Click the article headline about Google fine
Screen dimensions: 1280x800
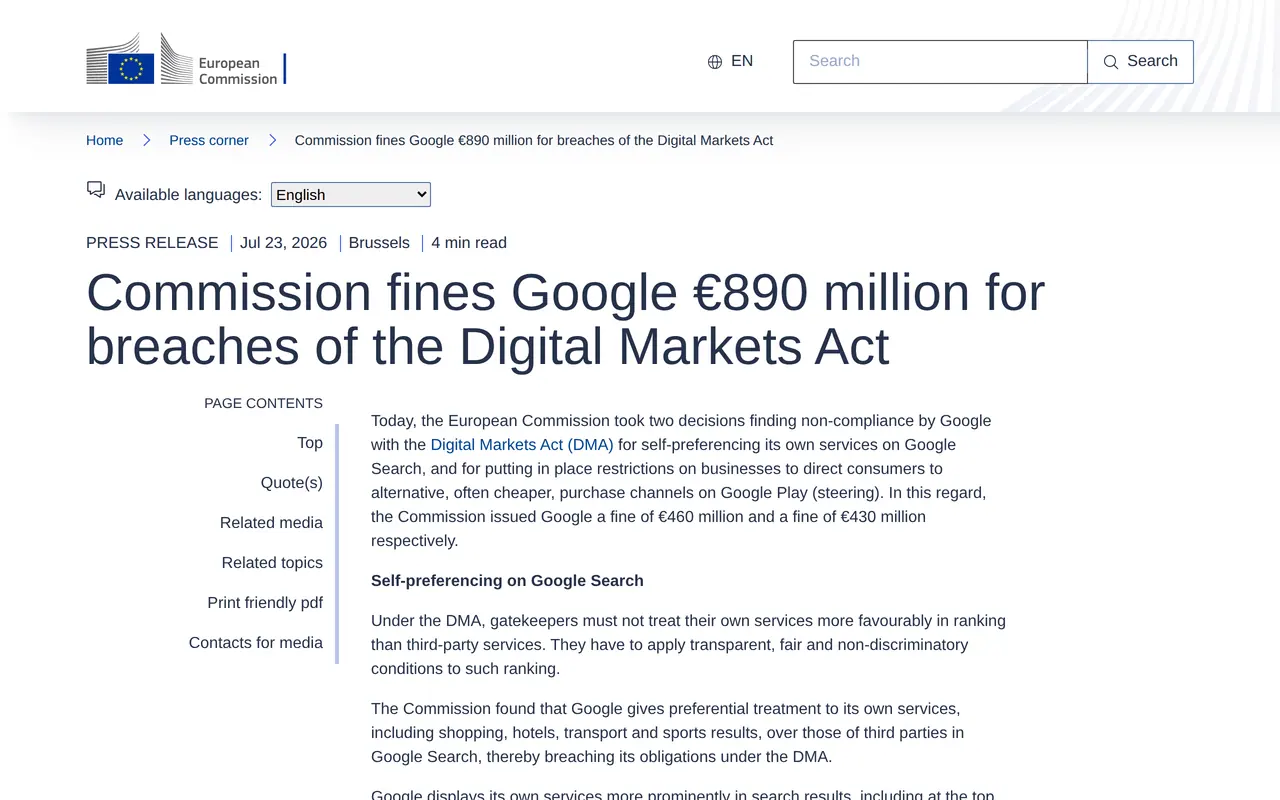coord(566,319)
